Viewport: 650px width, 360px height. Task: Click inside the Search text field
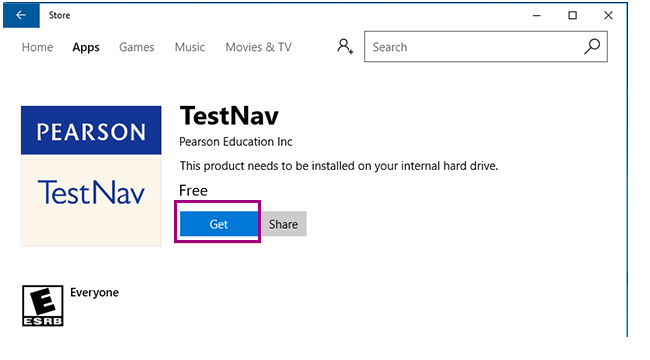pyautogui.click(x=473, y=46)
